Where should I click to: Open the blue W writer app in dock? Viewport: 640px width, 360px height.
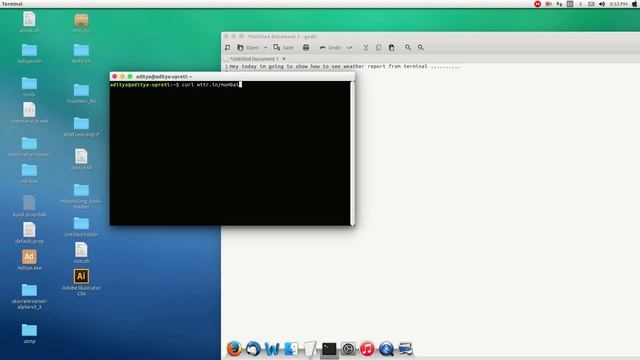pos(272,349)
